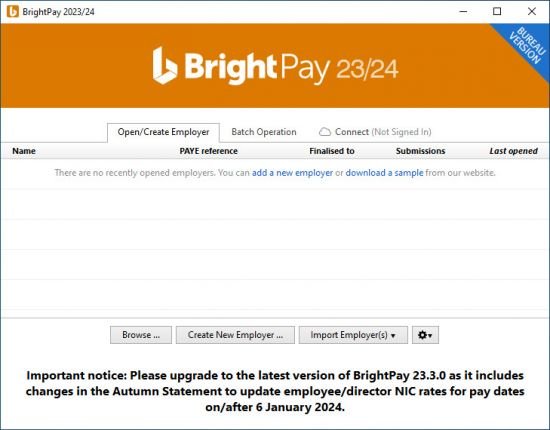Image resolution: width=550 pixels, height=430 pixels.
Task: Click the BrightPay 23/24 banner logo
Action: [x=275, y=66]
